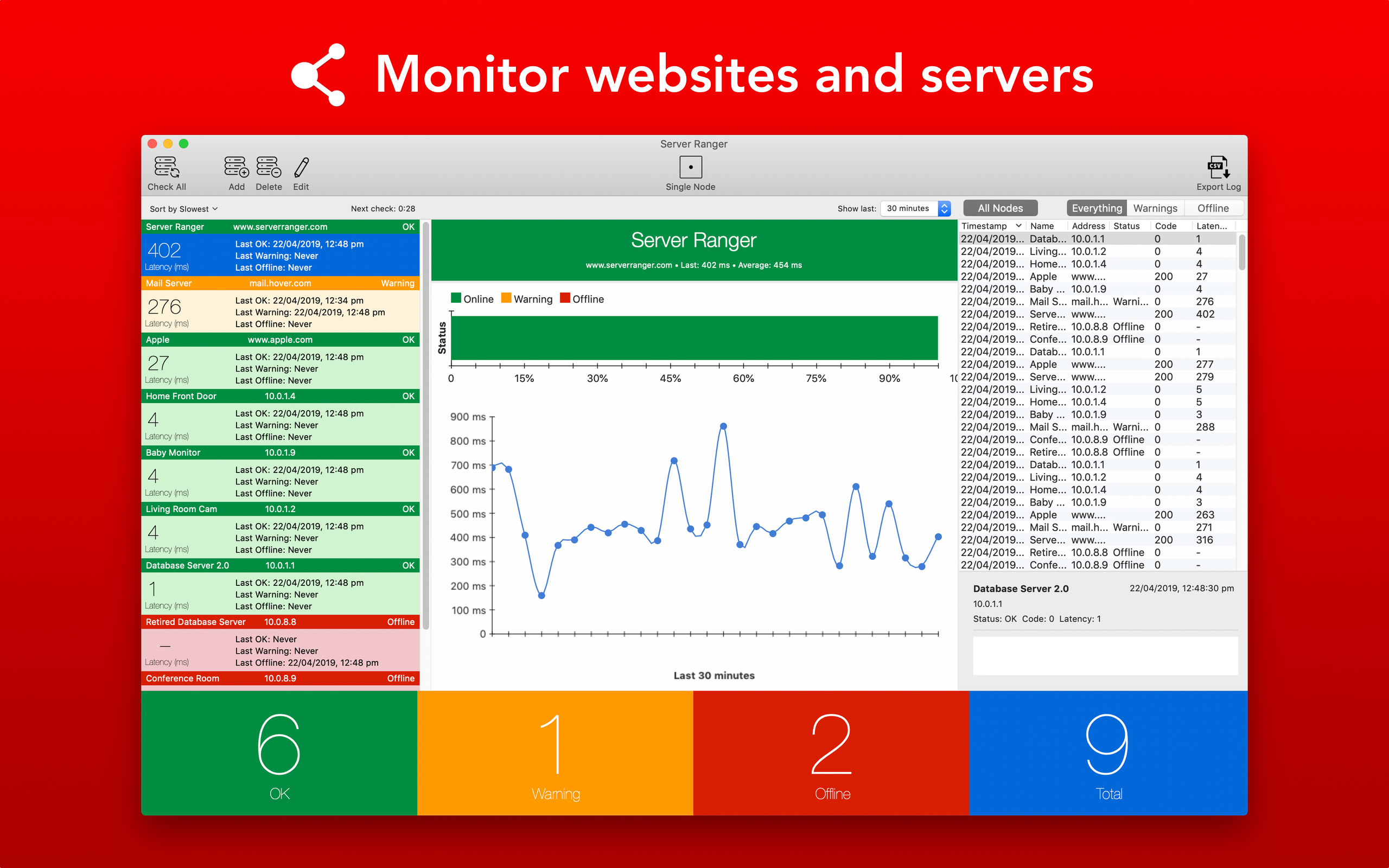This screenshot has width=1389, height=868.
Task: Open the Show last 30 minutes popup
Action: point(915,208)
